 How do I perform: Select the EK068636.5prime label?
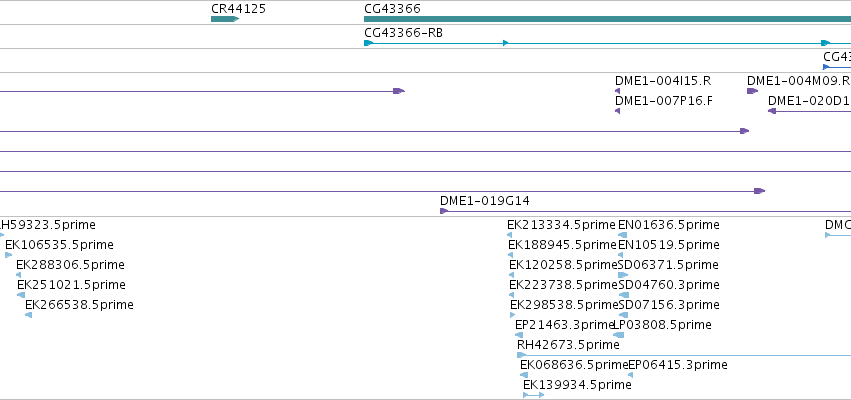(x=574, y=365)
